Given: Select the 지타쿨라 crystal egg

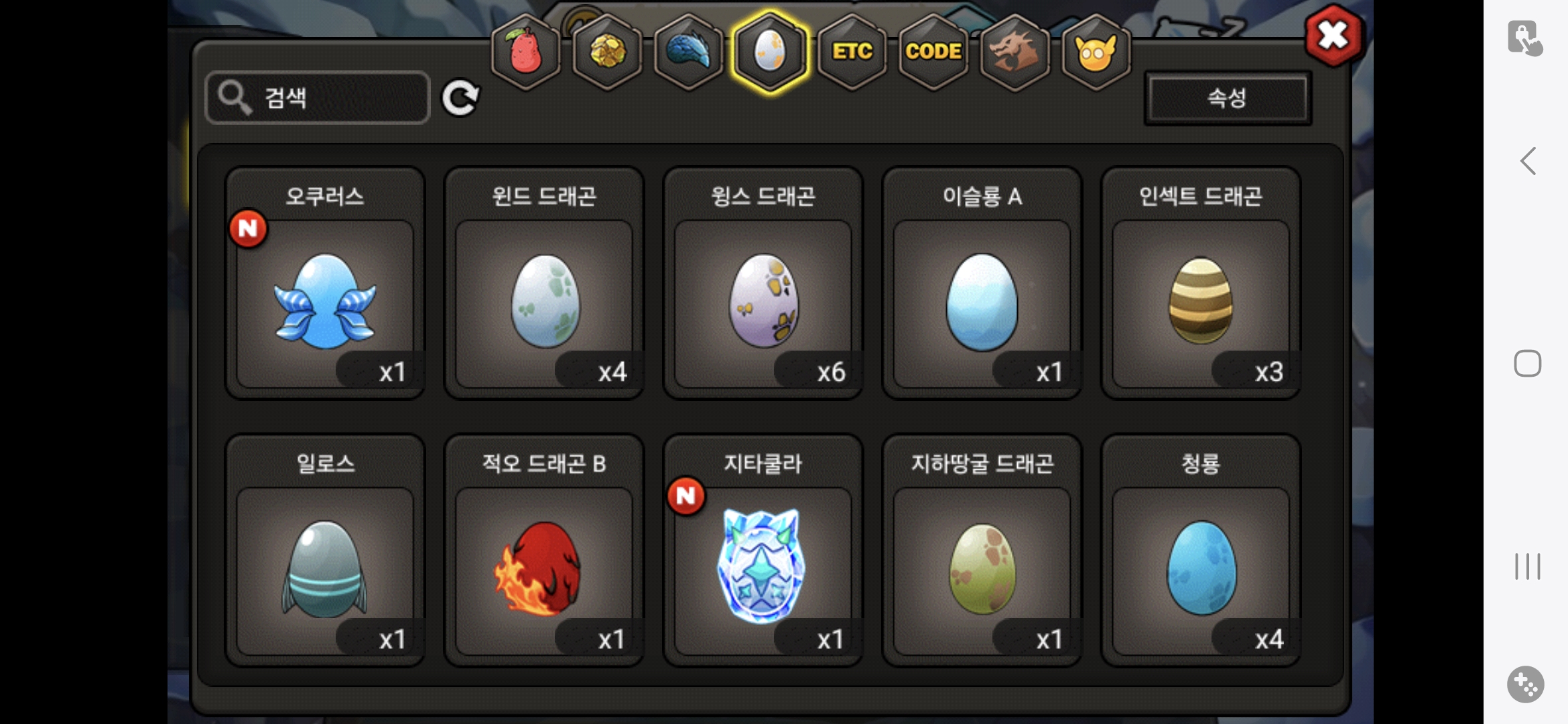Looking at the screenshot, I should click(x=763, y=550).
